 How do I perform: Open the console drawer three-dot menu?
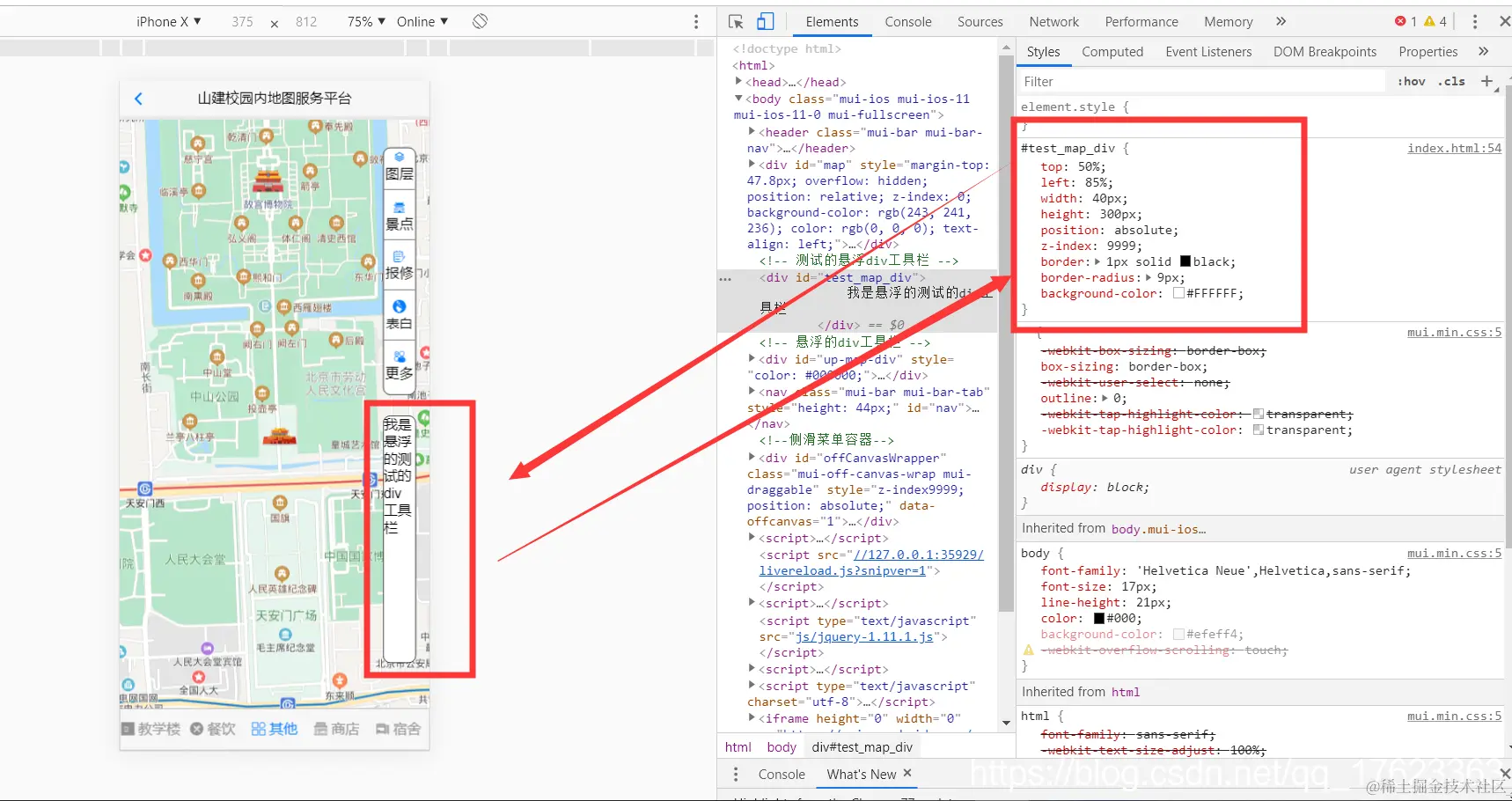pyautogui.click(x=736, y=774)
